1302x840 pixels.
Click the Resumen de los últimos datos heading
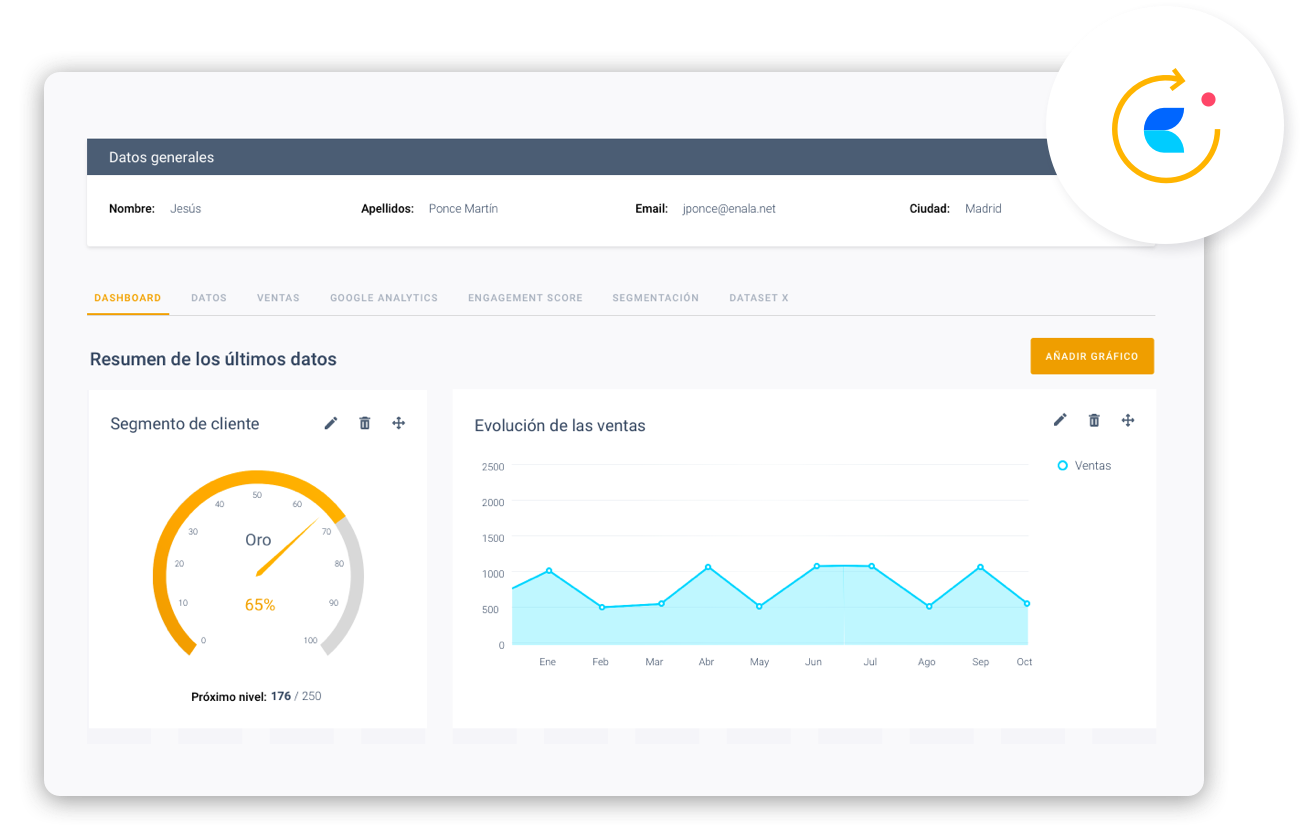213,359
